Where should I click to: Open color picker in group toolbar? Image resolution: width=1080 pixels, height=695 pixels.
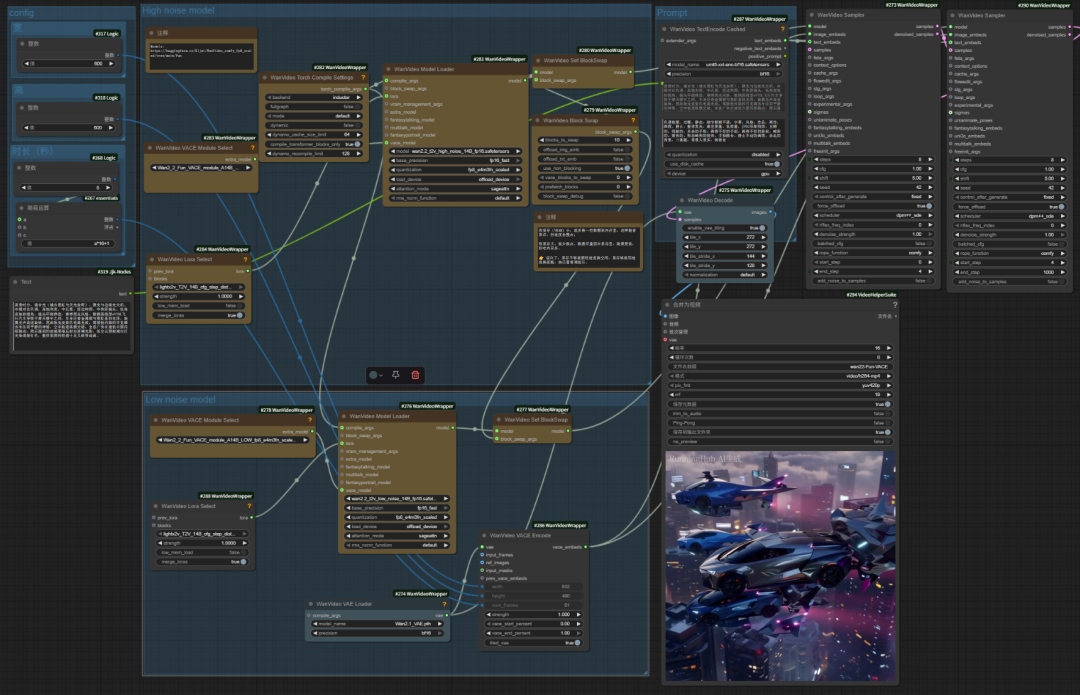pos(375,375)
